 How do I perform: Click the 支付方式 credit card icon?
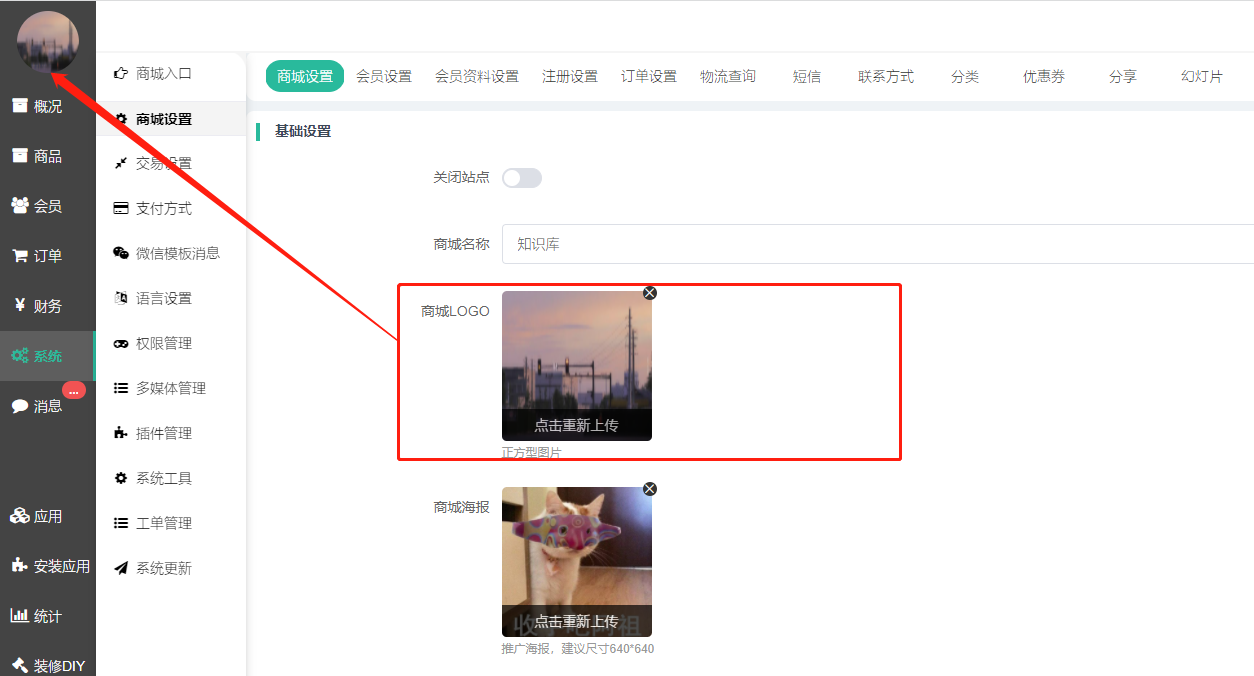[121, 208]
